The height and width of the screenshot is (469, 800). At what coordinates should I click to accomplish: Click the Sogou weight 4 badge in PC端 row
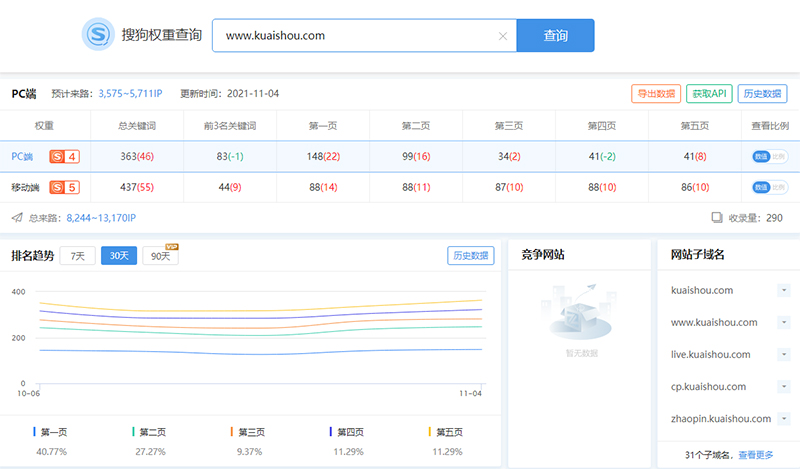point(64,157)
